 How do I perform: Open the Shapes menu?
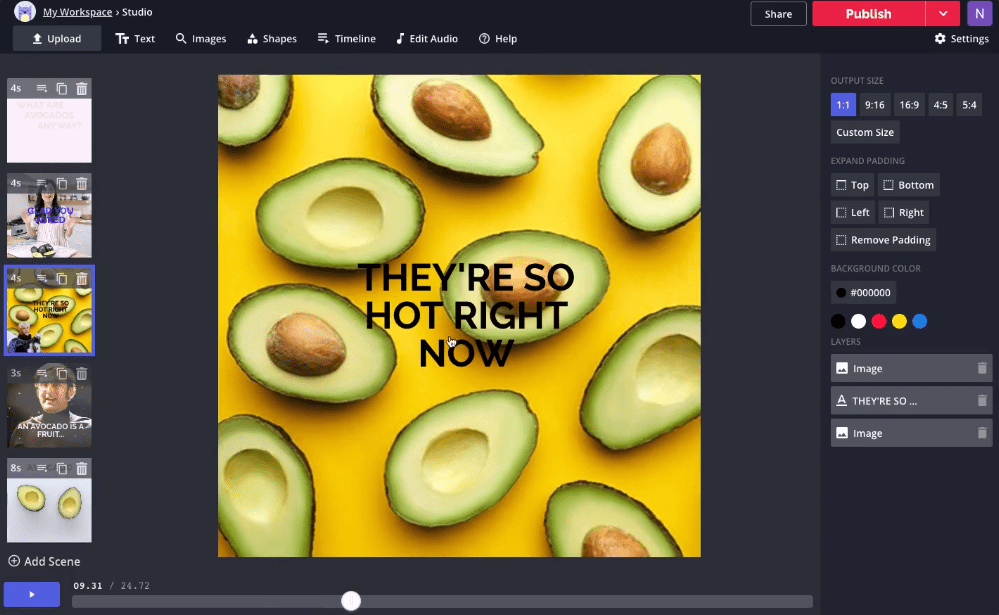(x=270, y=39)
